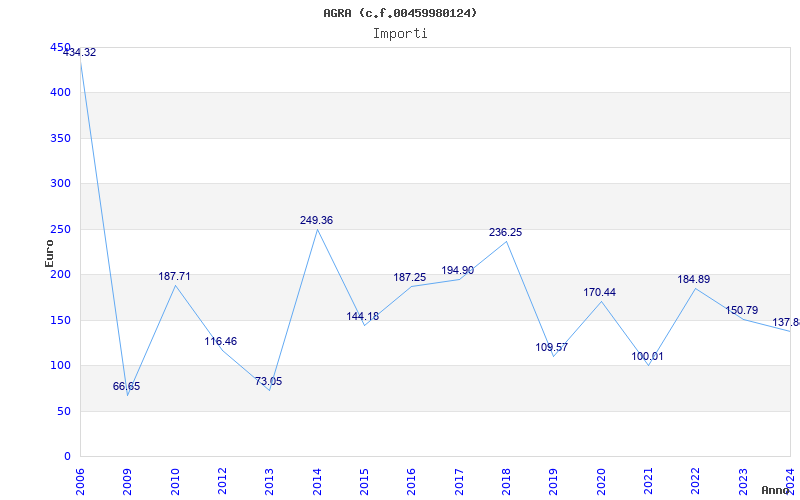This screenshot has height=500, width=800.
Task: Click x-axis year 2006
Action: (80, 481)
